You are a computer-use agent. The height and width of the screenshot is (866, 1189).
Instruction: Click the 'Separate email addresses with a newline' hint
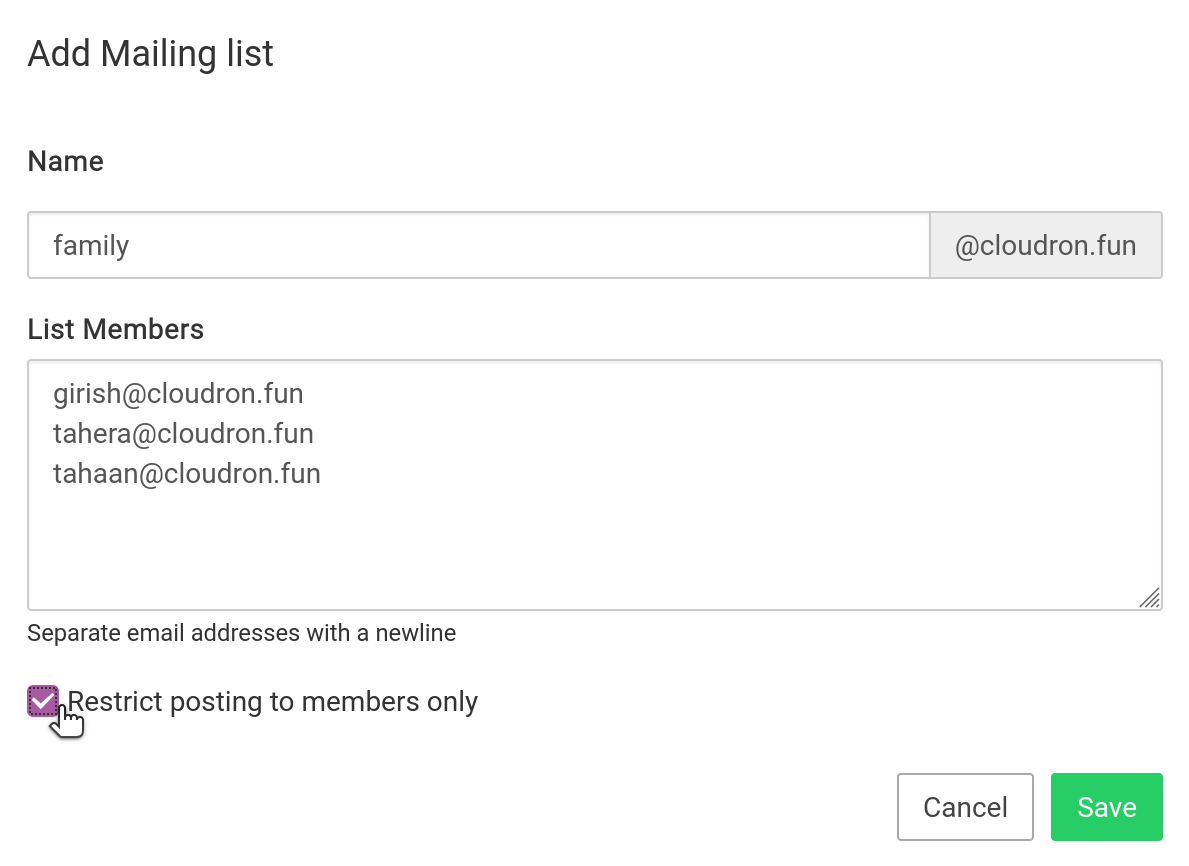tap(241, 633)
